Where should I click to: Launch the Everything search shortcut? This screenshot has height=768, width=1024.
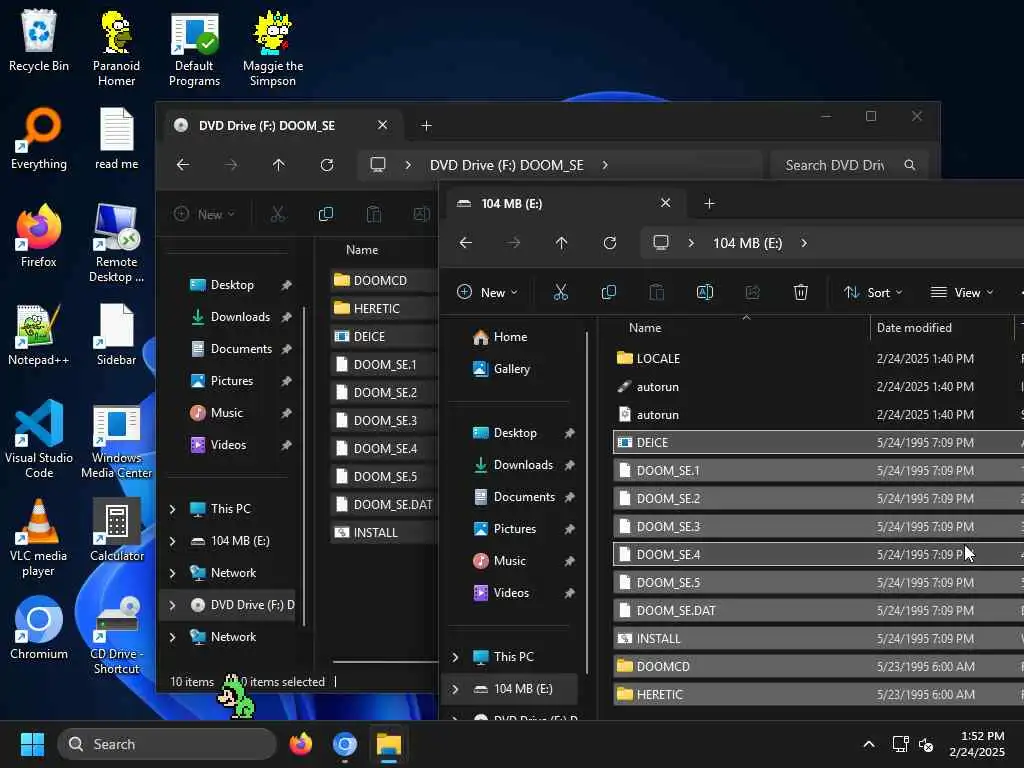pyautogui.click(x=39, y=139)
